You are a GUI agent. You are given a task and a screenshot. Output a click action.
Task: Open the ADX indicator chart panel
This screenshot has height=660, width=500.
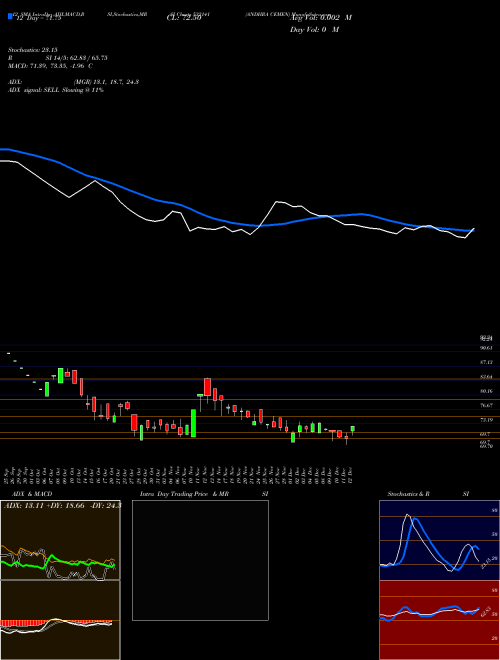click(x=60, y=540)
